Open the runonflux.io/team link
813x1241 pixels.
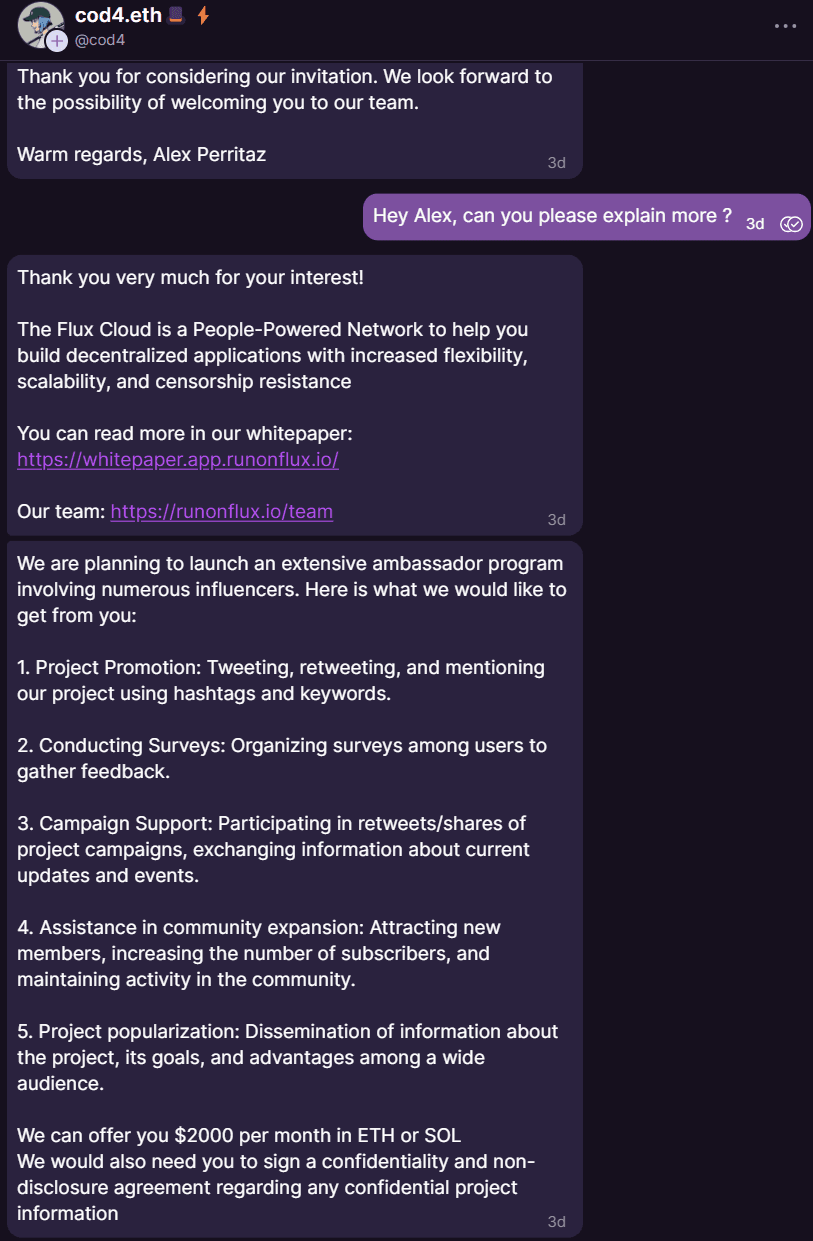221,511
